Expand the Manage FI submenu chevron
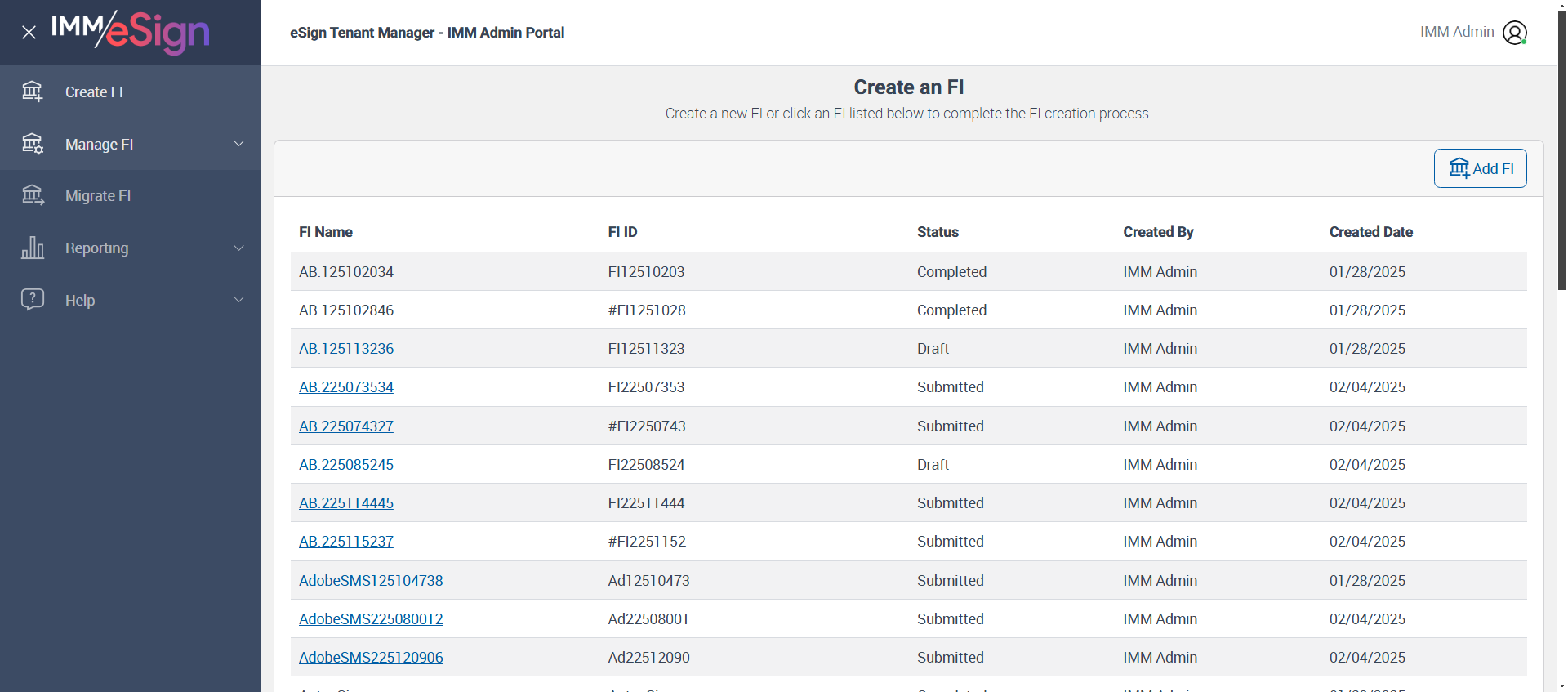 238,144
